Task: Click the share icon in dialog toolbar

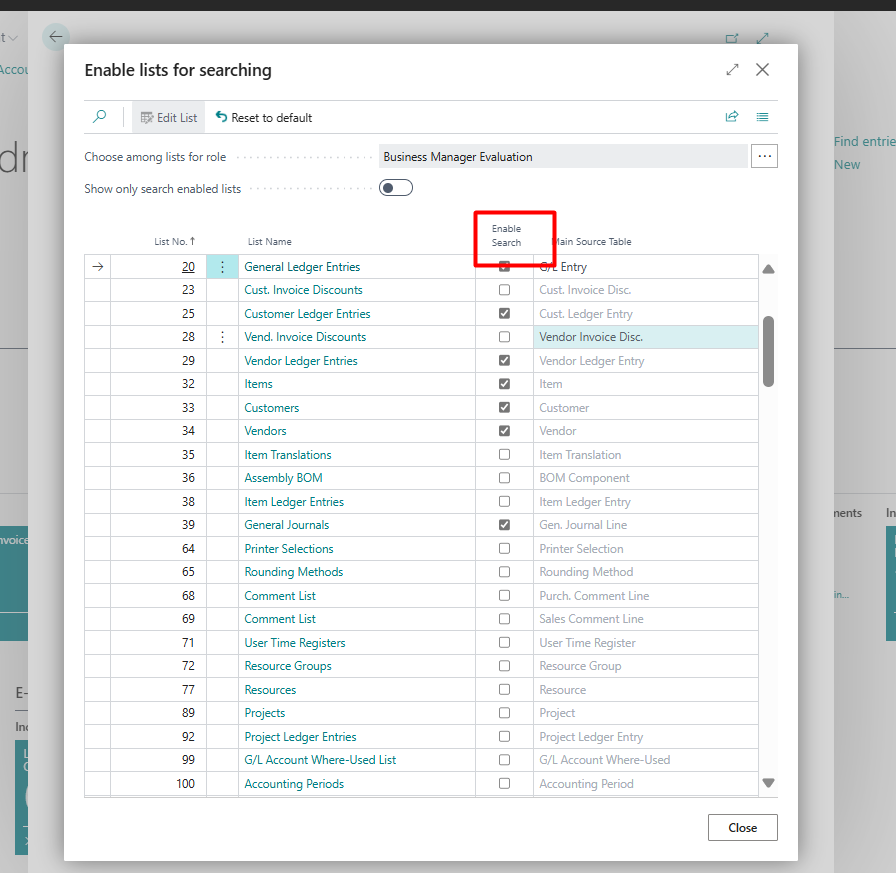Action: 732,117
